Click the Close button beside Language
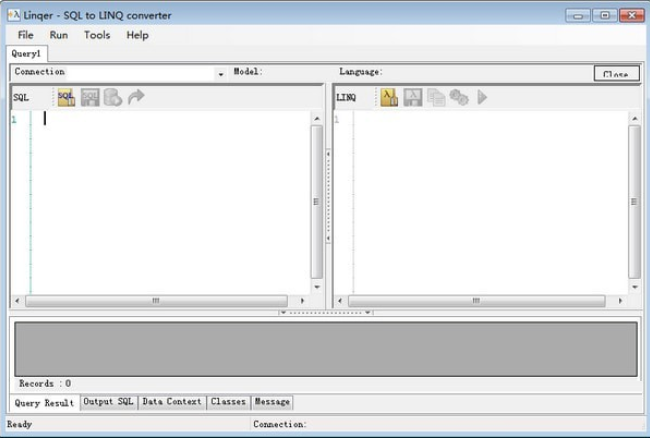This screenshot has height=441, width=650. (x=616, y=74)
